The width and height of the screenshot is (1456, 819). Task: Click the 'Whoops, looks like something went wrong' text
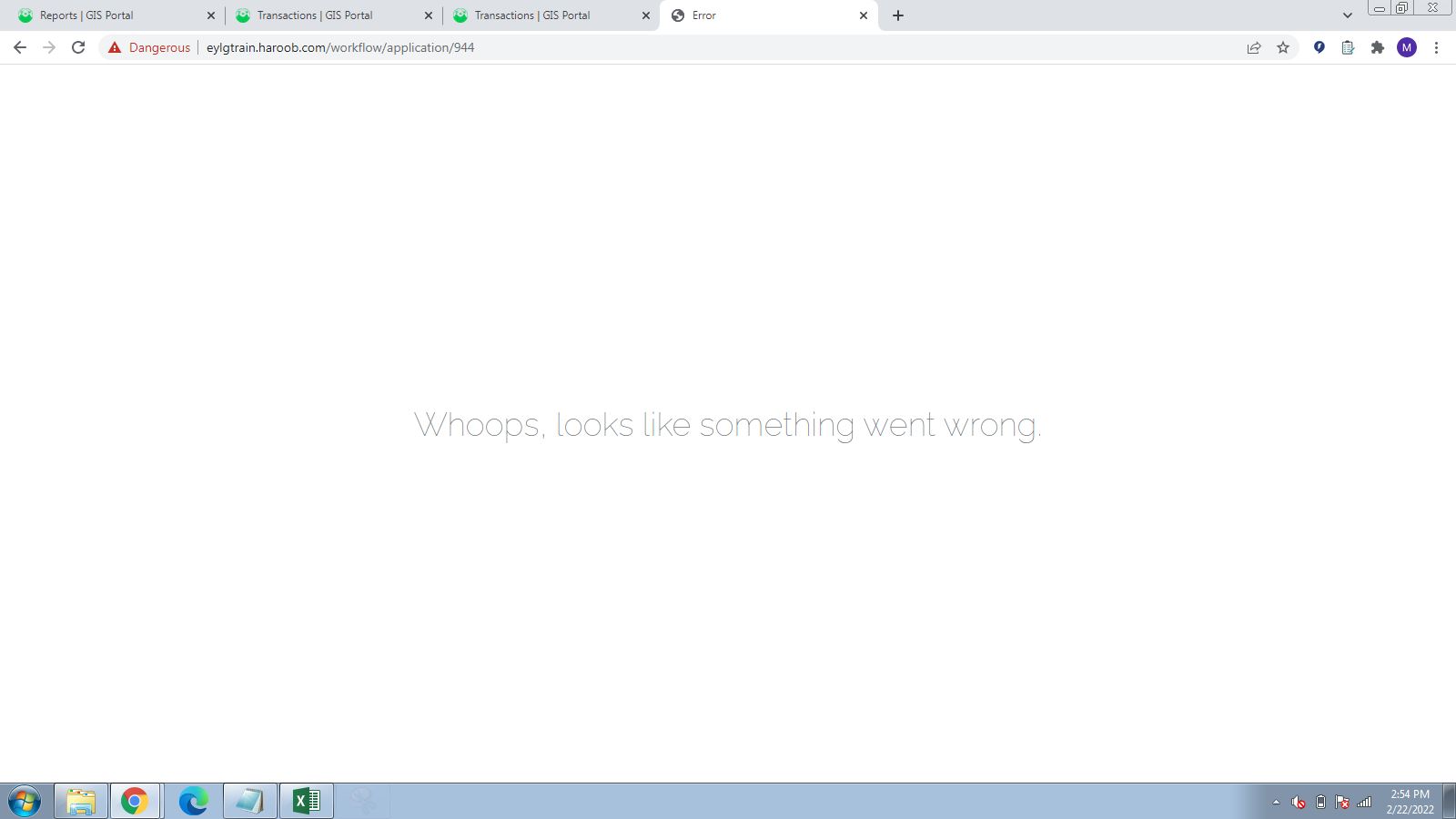click(x=728, y=425)
